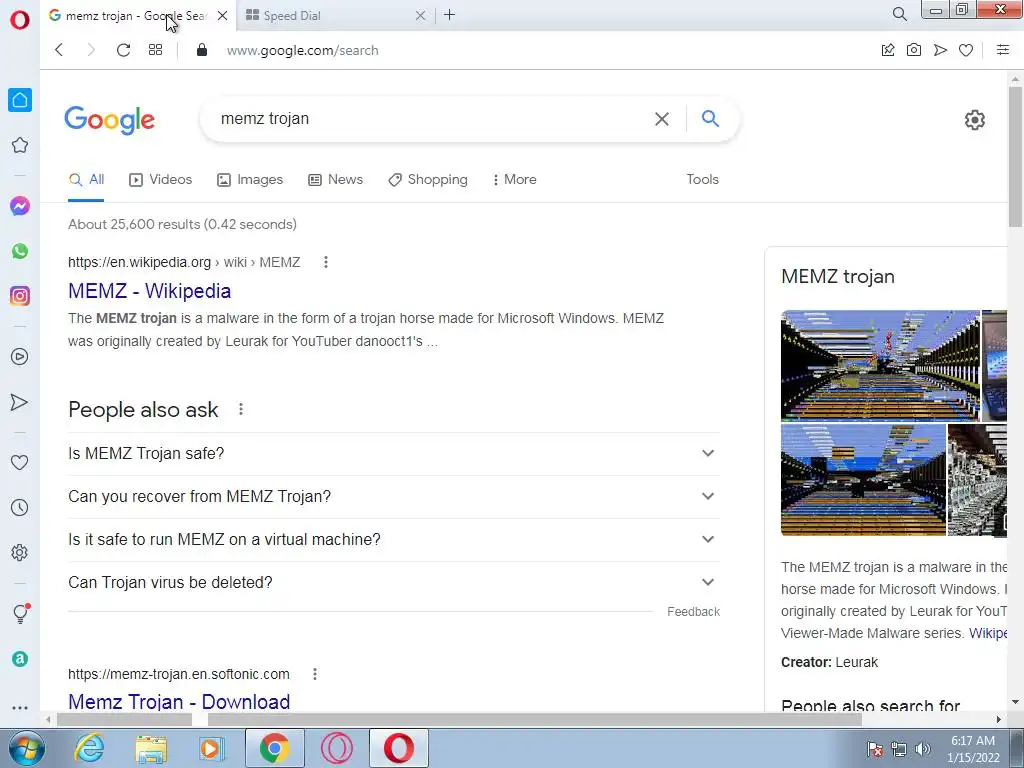The image size is (1024, 768).
Task: Take a snapshot with the camera icon
Action: click(x=914, y=50)
